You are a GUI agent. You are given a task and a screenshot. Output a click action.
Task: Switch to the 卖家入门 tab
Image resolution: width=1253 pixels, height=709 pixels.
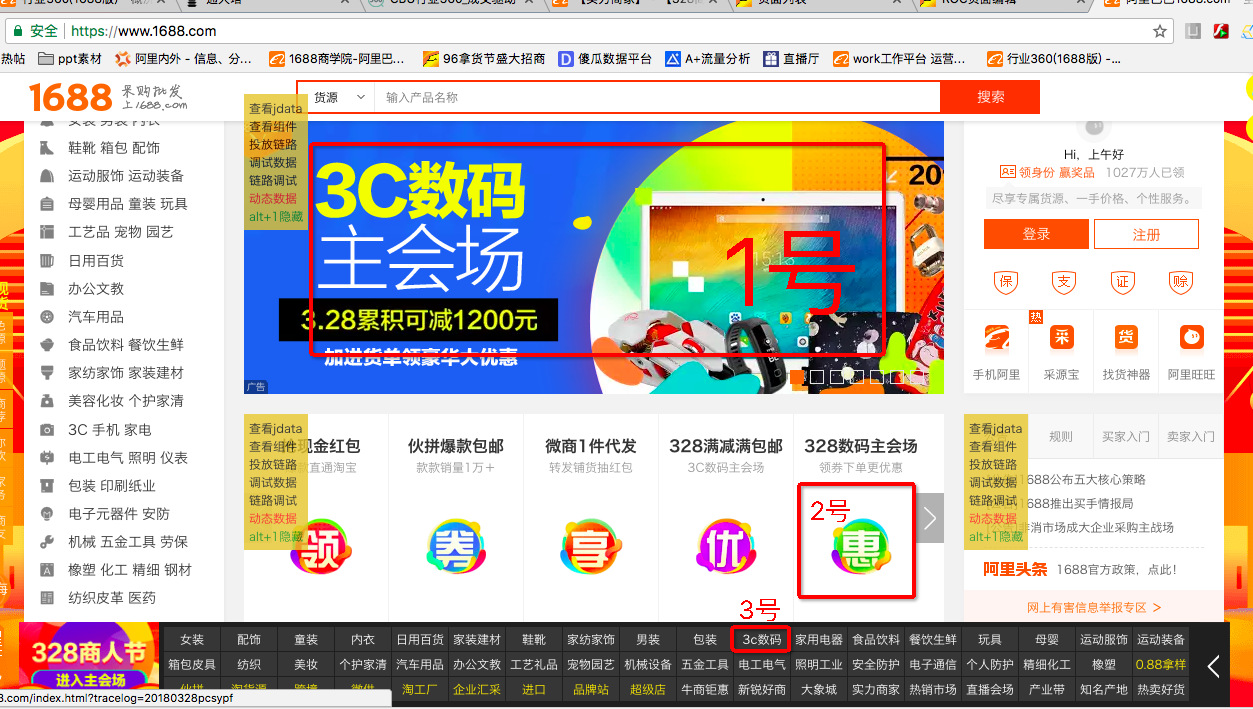1190,436
